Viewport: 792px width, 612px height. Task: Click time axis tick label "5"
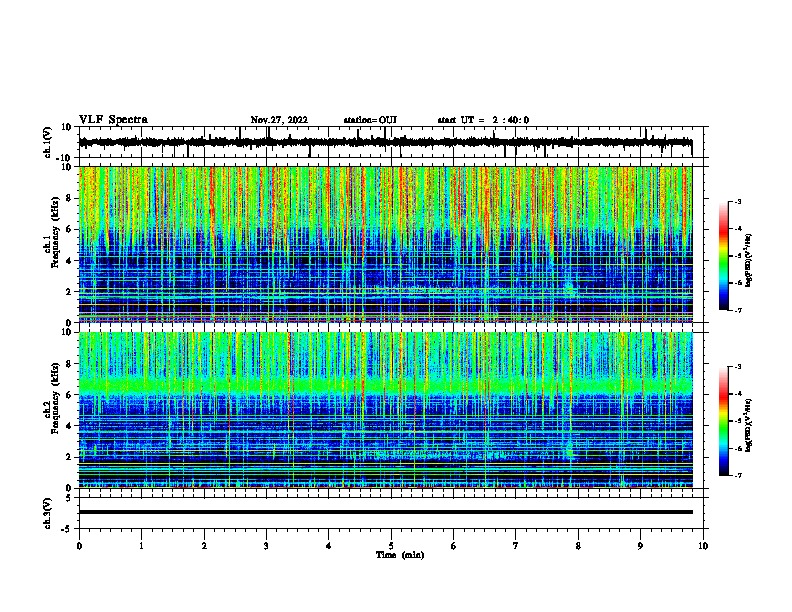(x=391, y=546)
